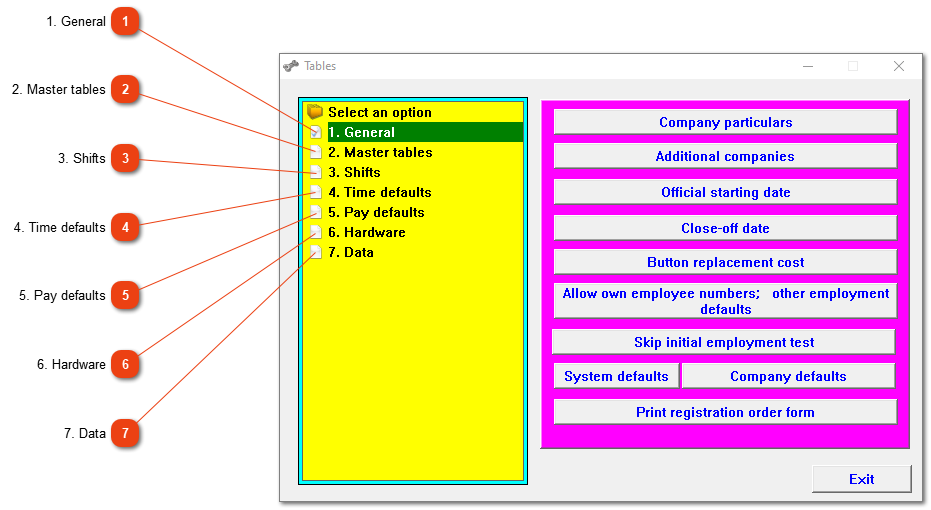931x510 pixels.
Task: Click the document icon beside 5. Pay defaults
Action: pyautogui.click(x=316, y=212)
